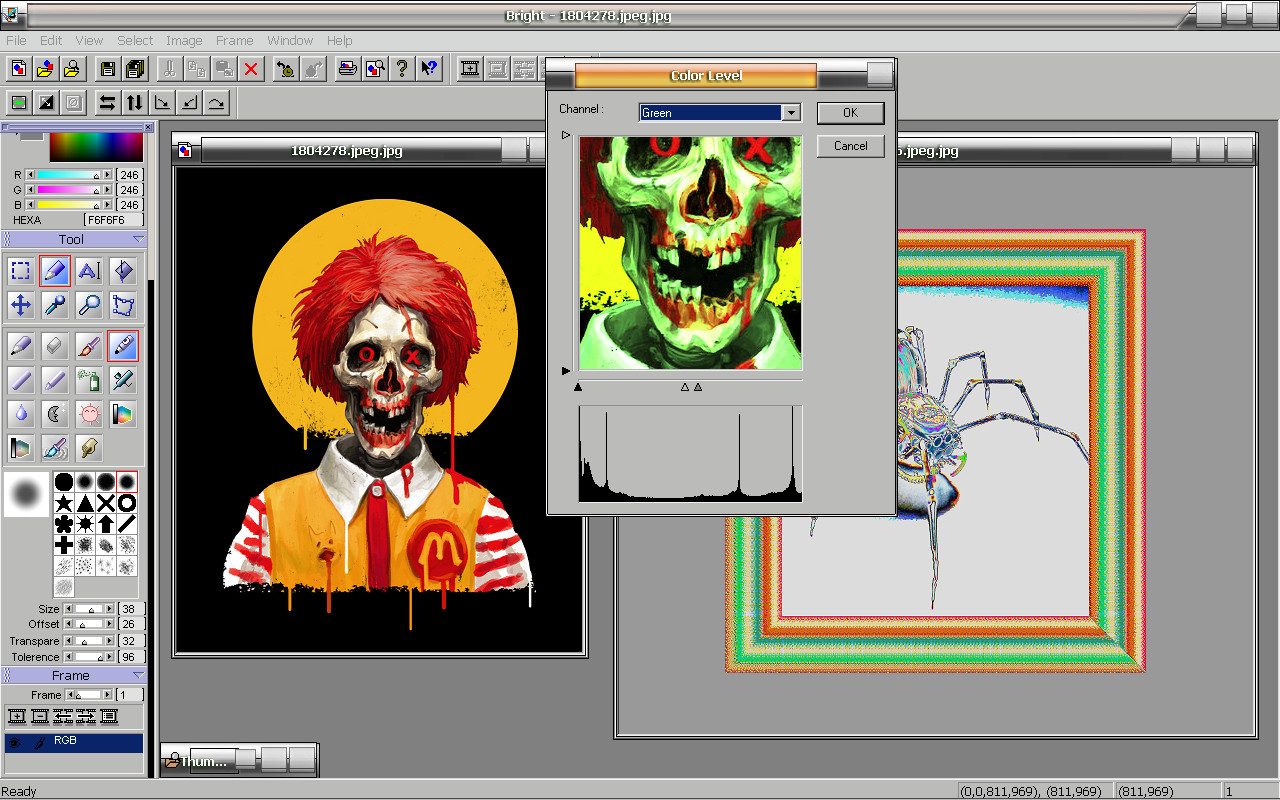Click OK in the Color Level dialog
This screenshot has height=800, width=1280.
(850, 113)
